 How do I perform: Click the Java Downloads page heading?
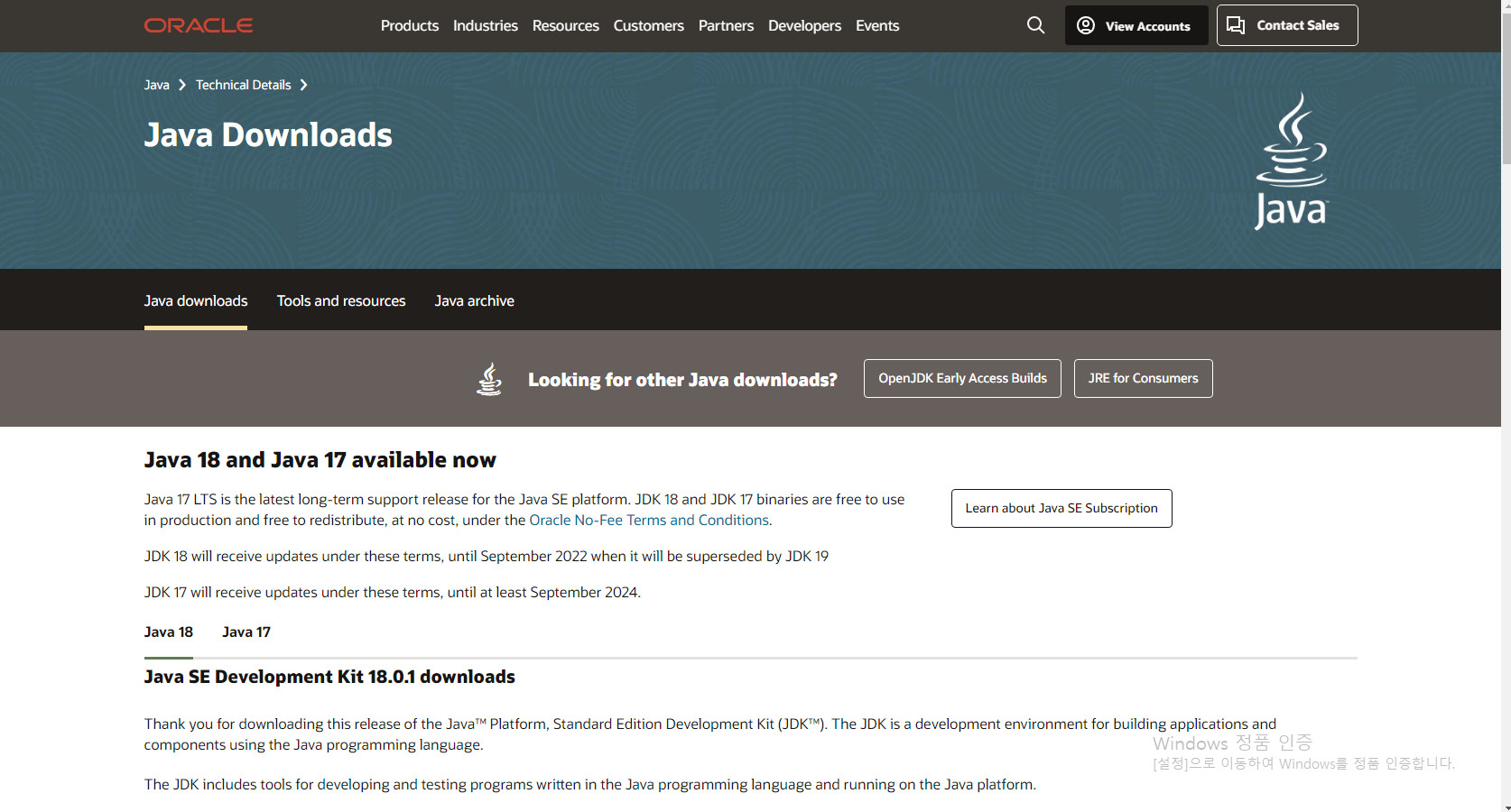pyautogui.click(x=268, y=134)
